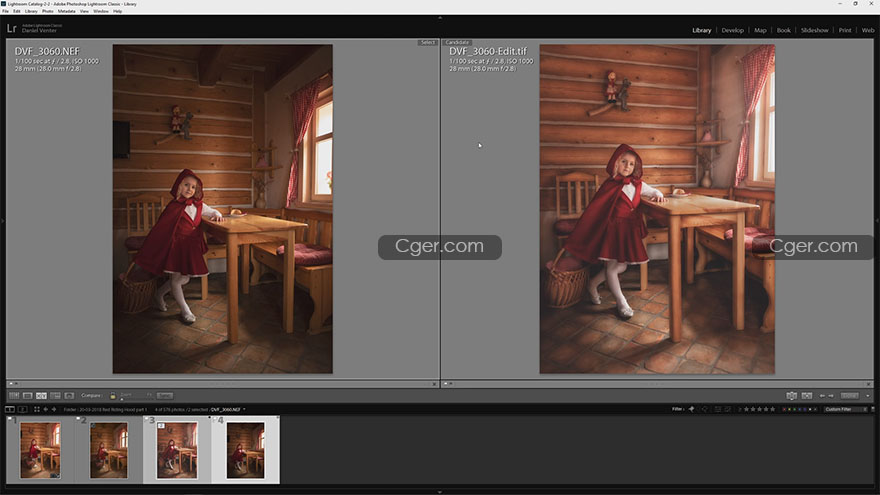Viewport: 880px width, 495px height.
Task: Select filmstrip thumbnail number 4
Action: click(x=245, y=450)
